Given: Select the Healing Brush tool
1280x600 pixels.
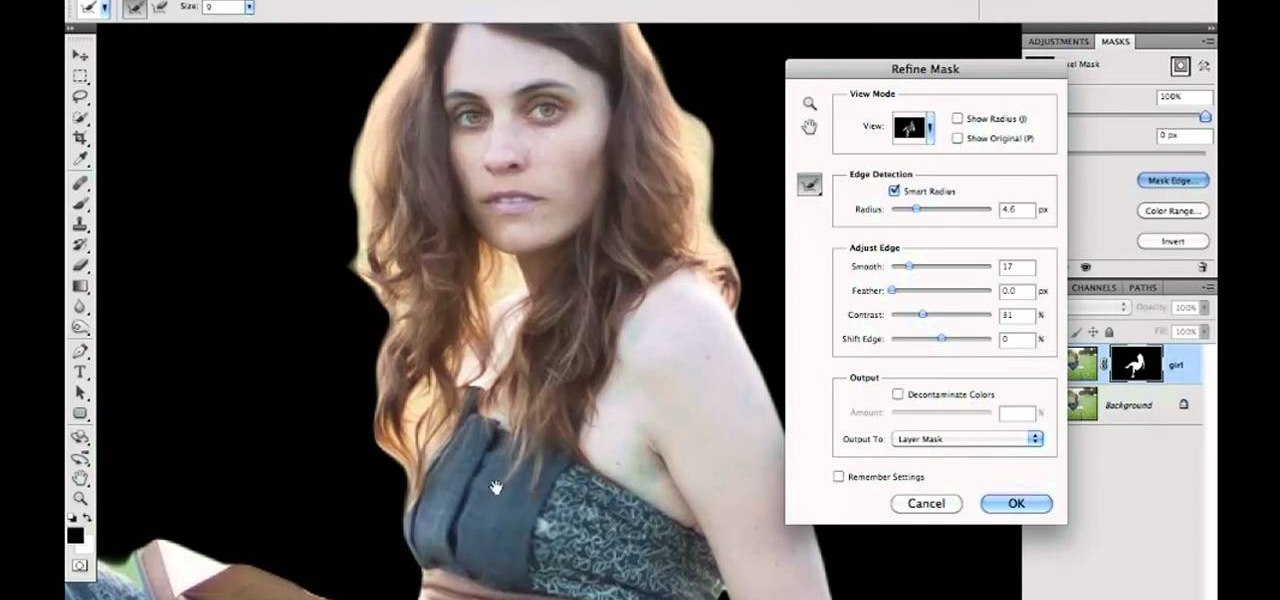Looking at the screenshot, I should point(80,183).
